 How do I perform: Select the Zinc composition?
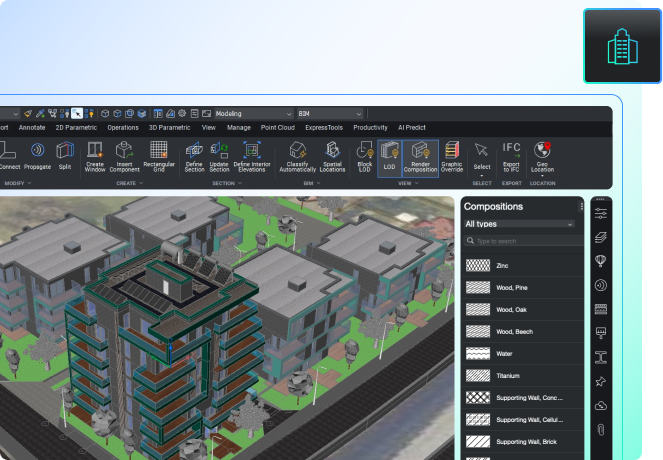pos(523,266)
